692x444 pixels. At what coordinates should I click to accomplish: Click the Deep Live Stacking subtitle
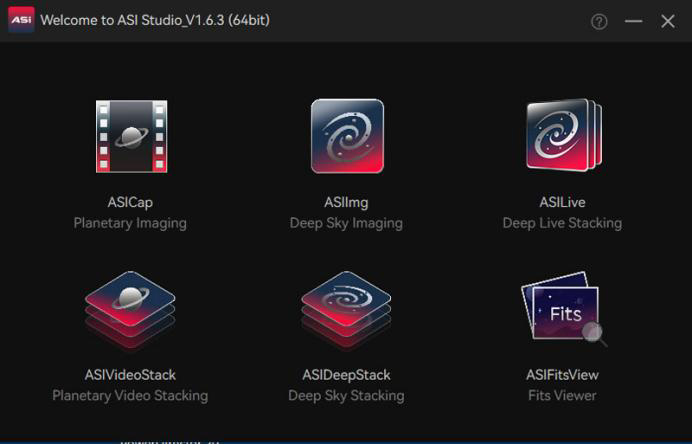click(x=563, y=223)
